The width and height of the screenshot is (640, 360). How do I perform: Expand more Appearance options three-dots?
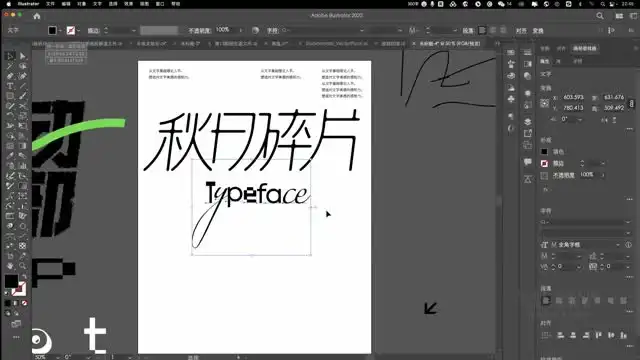[x=630, y=199]
